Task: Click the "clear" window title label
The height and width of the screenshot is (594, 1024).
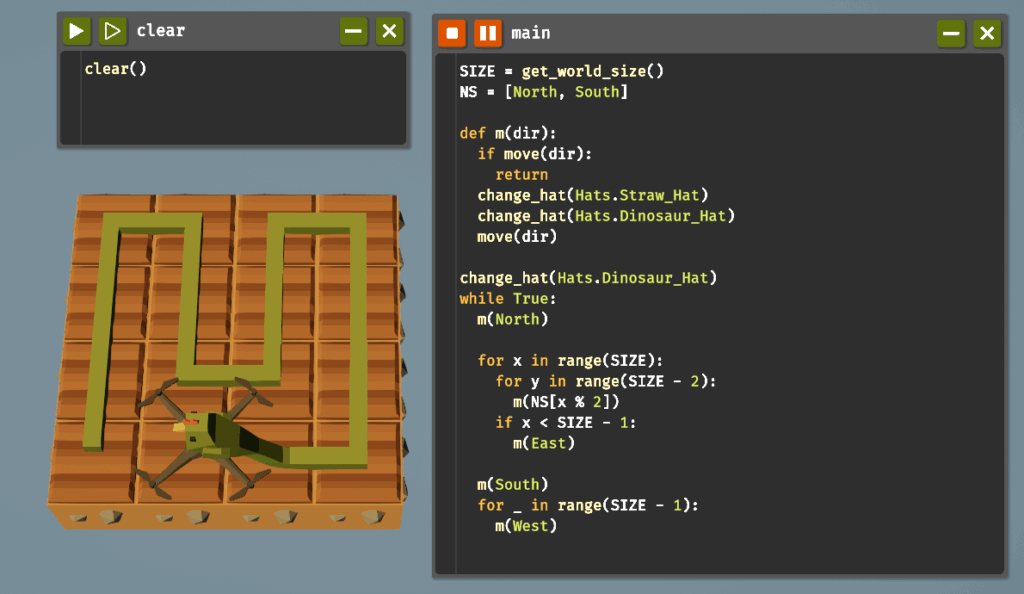Action: click(x=161, y=31)
